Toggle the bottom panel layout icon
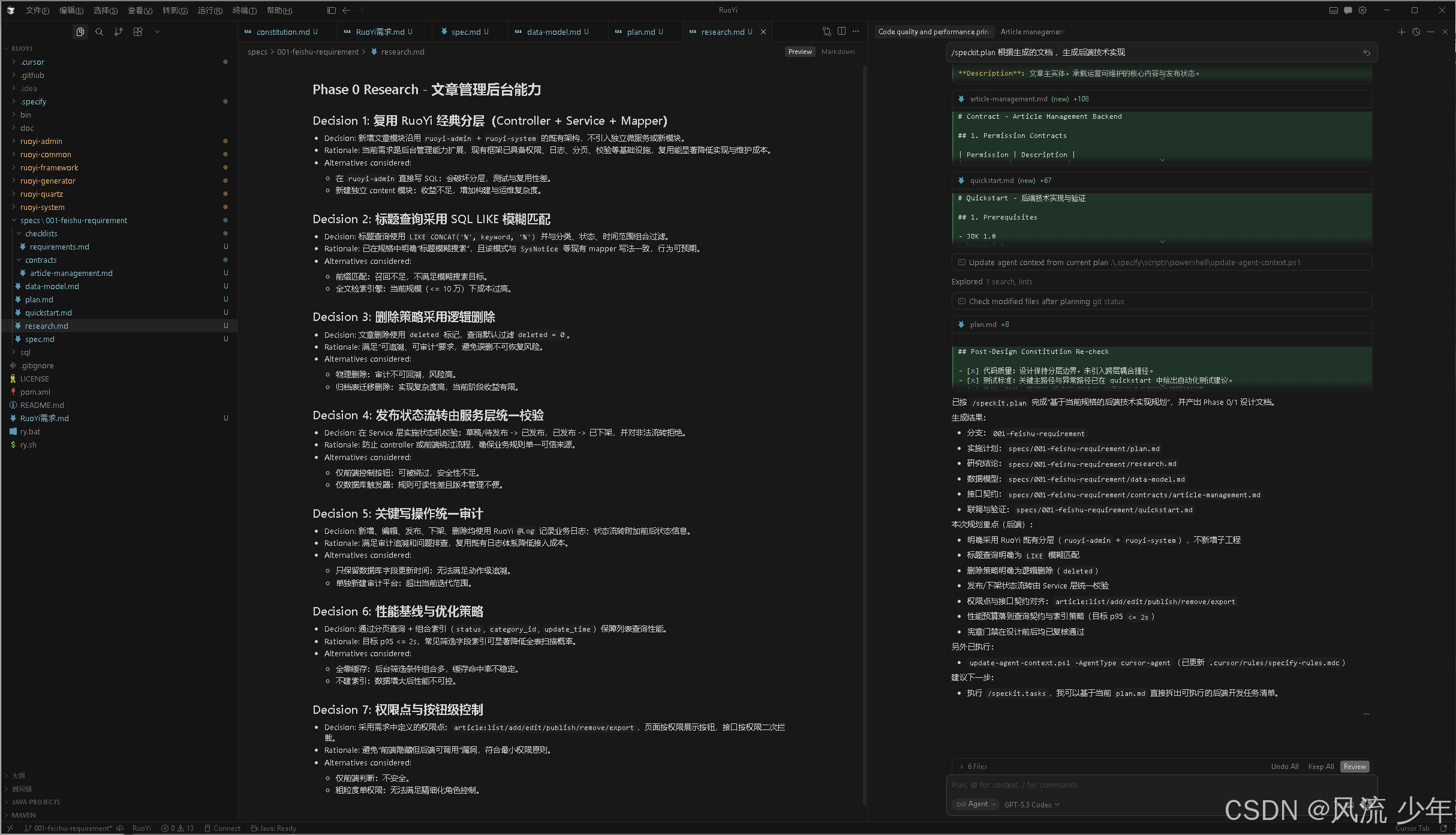 point(1333,10)
